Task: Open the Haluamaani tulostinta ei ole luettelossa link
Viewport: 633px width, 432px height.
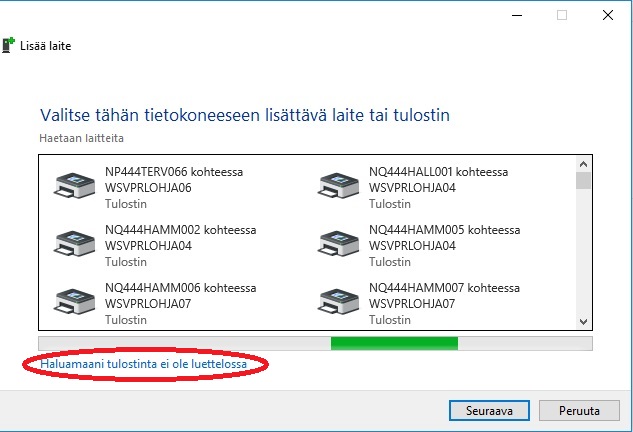Action: point(143,364)
